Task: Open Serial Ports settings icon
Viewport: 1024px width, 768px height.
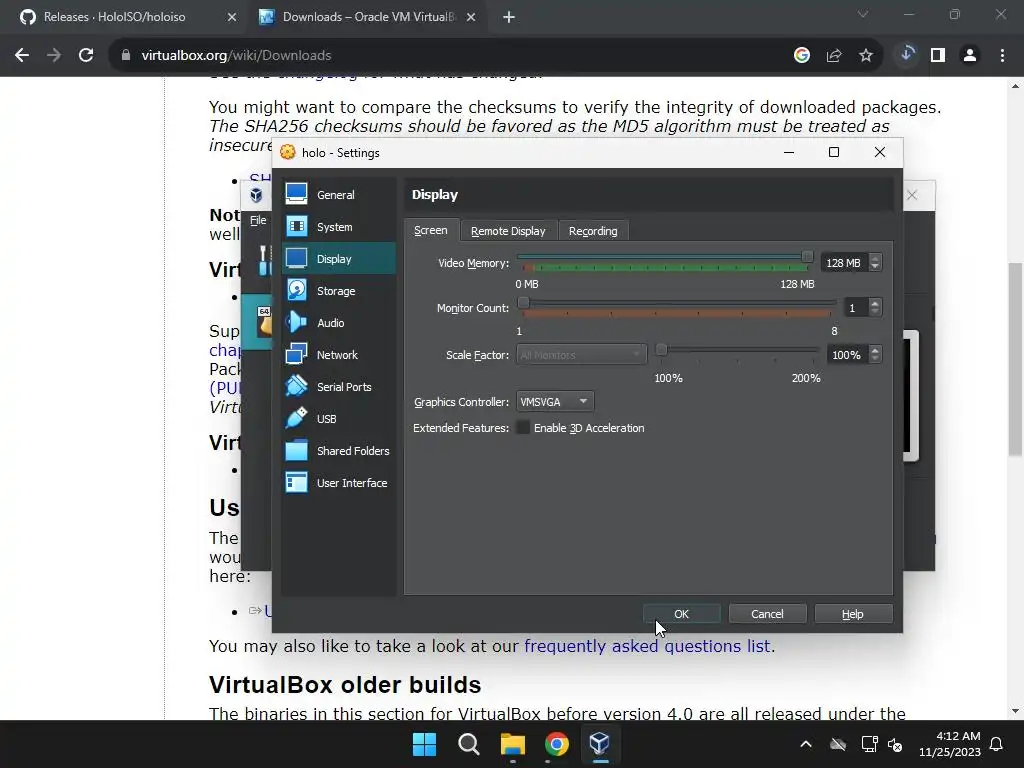Action: (296, 386)
